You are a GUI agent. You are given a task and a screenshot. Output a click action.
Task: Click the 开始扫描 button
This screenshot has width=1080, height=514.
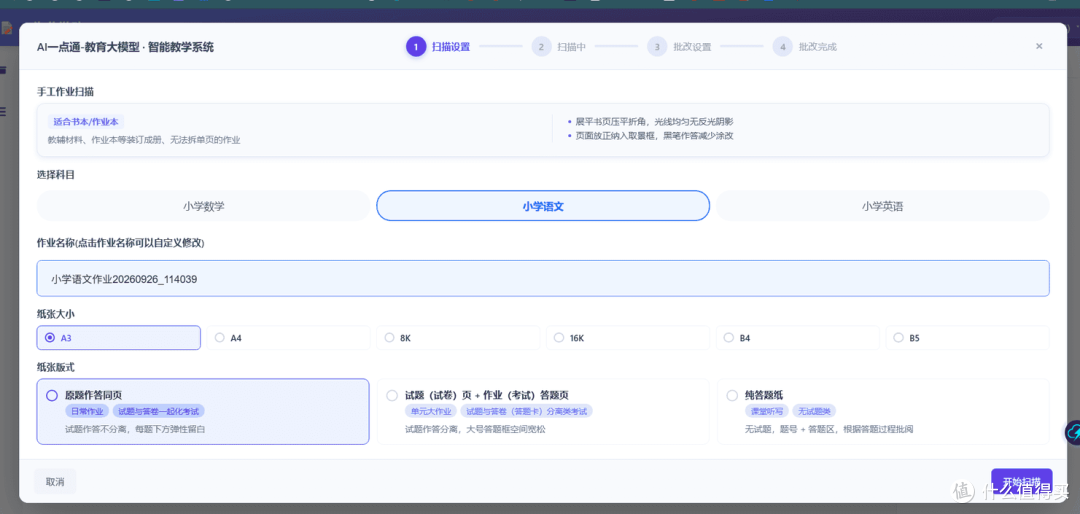click(1021, 481)
